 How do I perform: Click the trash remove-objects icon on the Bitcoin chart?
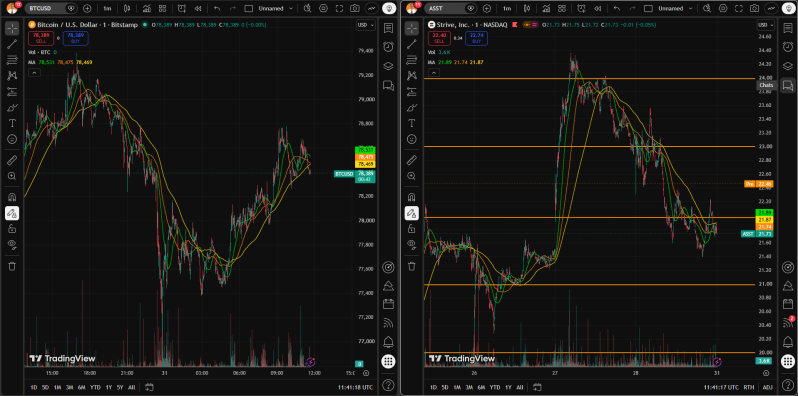[x=12, y=266]
